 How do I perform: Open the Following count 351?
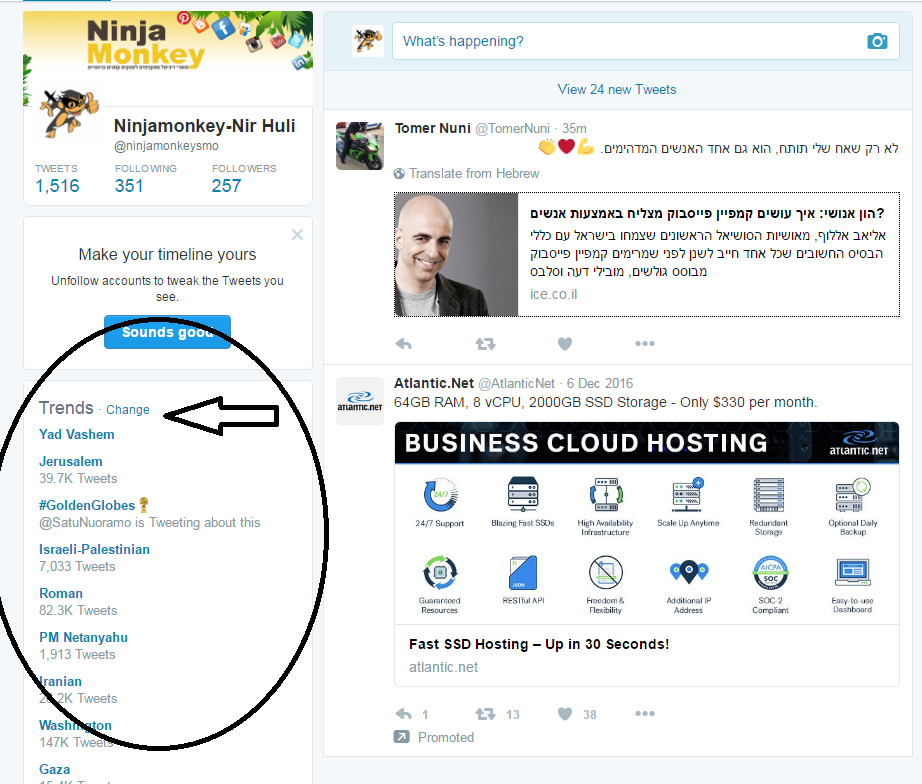pyautogui.click(x=129, y=185)
